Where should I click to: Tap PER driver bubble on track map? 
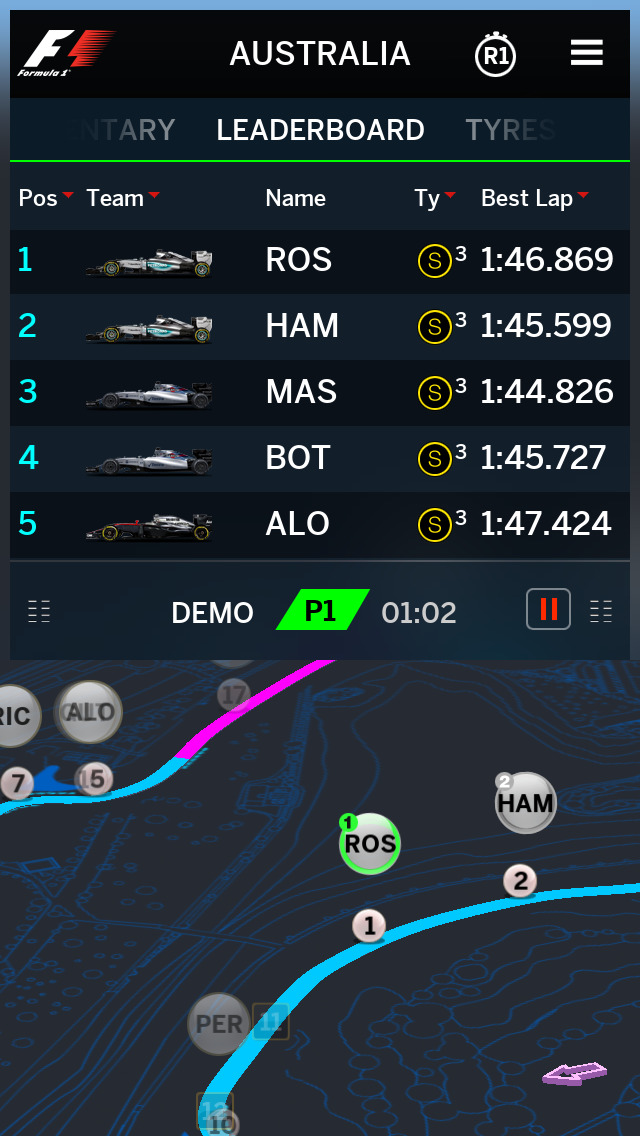coord(219,1024)
